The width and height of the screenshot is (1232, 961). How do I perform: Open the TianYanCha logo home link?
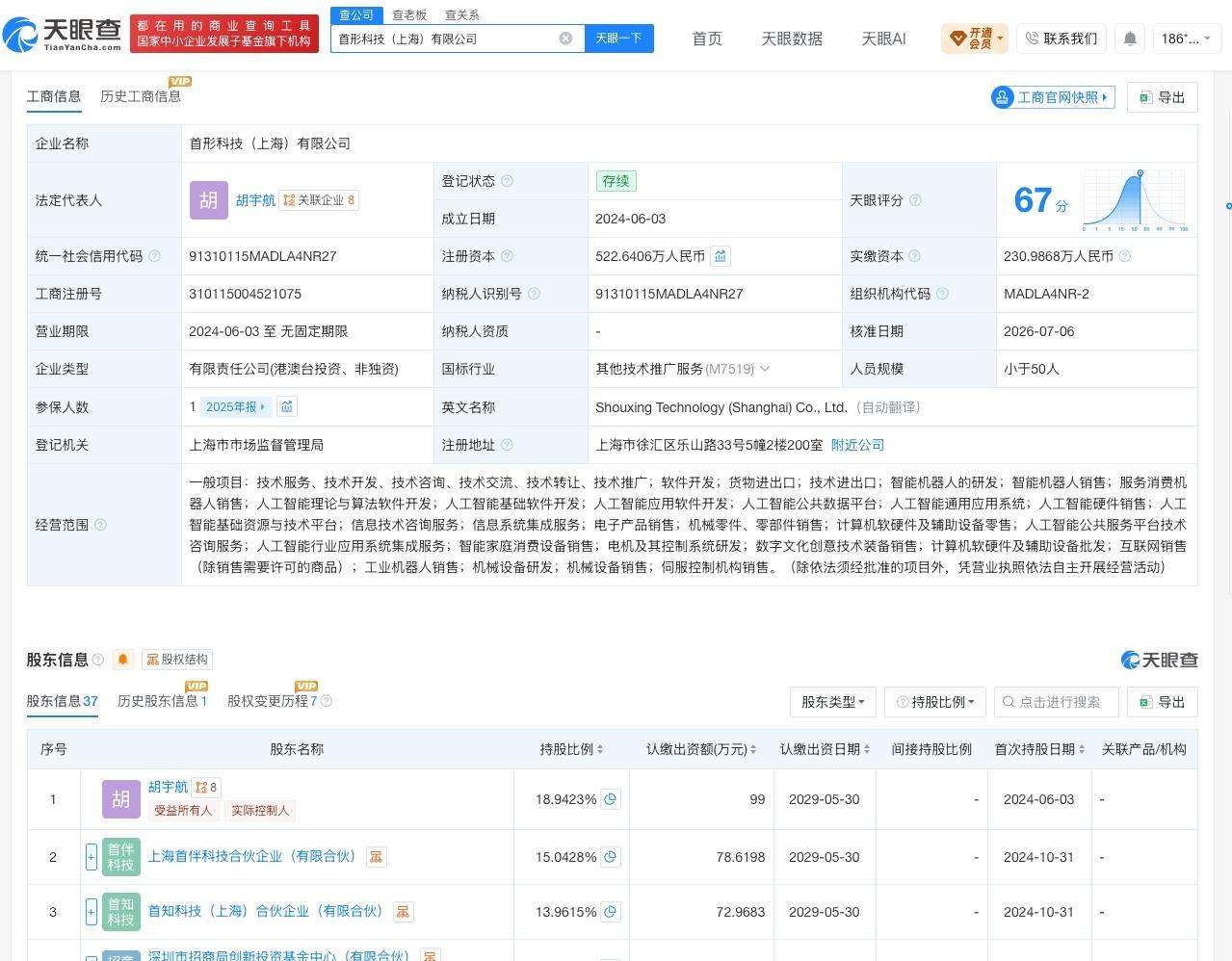[63, 35]
